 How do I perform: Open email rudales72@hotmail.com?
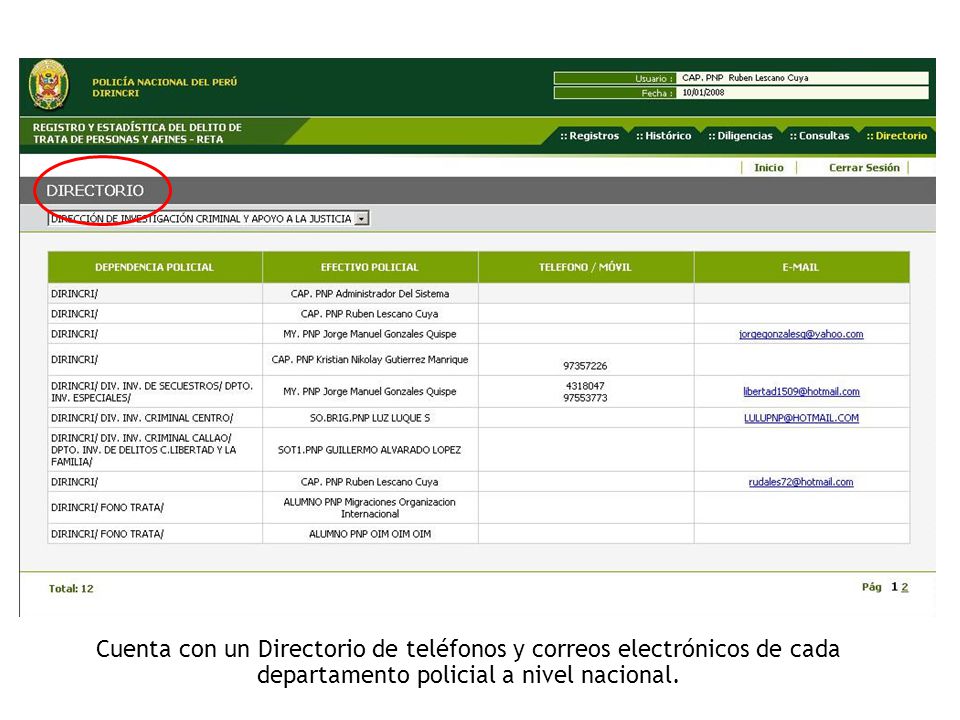tap(801, 482)
